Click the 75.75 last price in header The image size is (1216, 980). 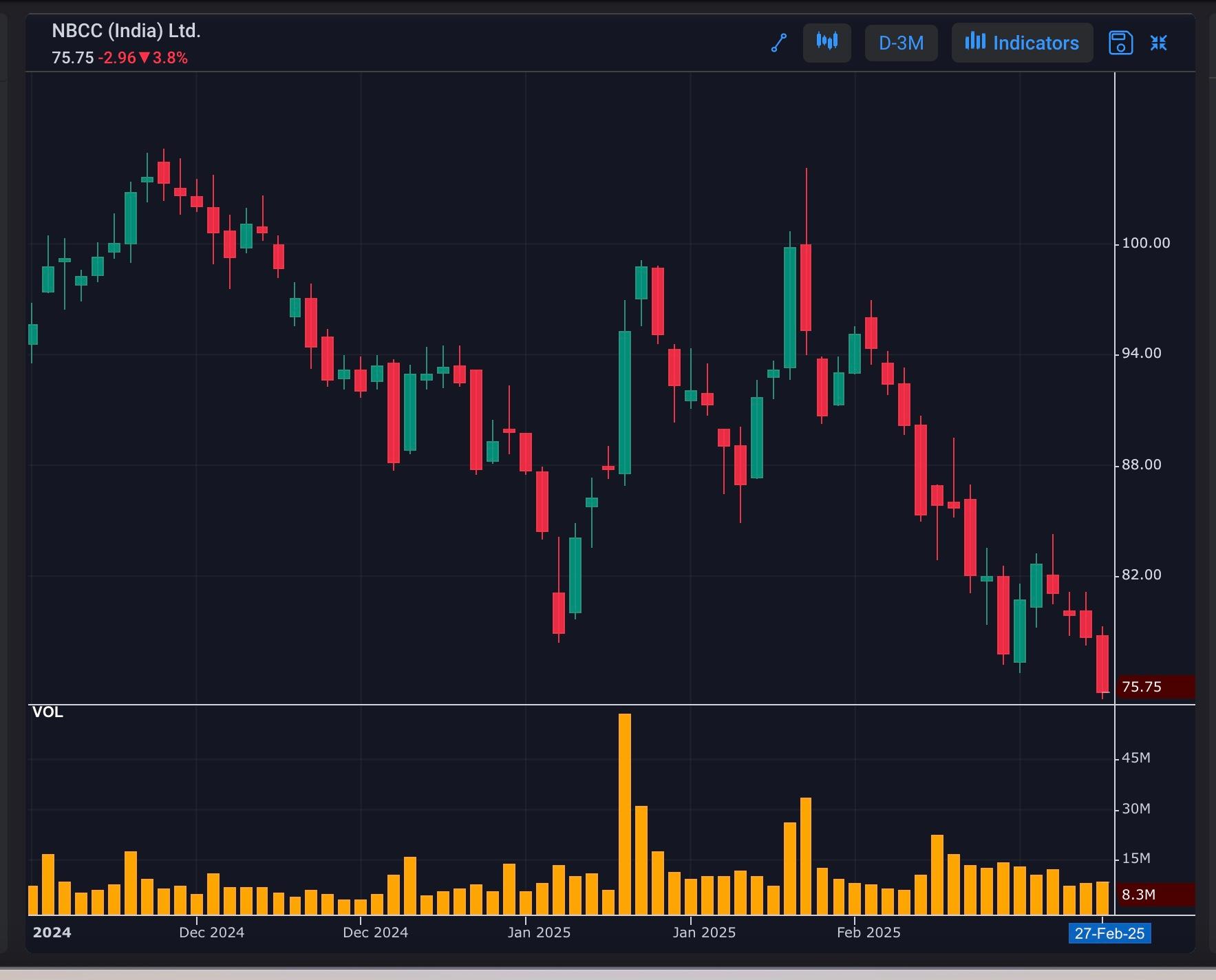point(72,58)
